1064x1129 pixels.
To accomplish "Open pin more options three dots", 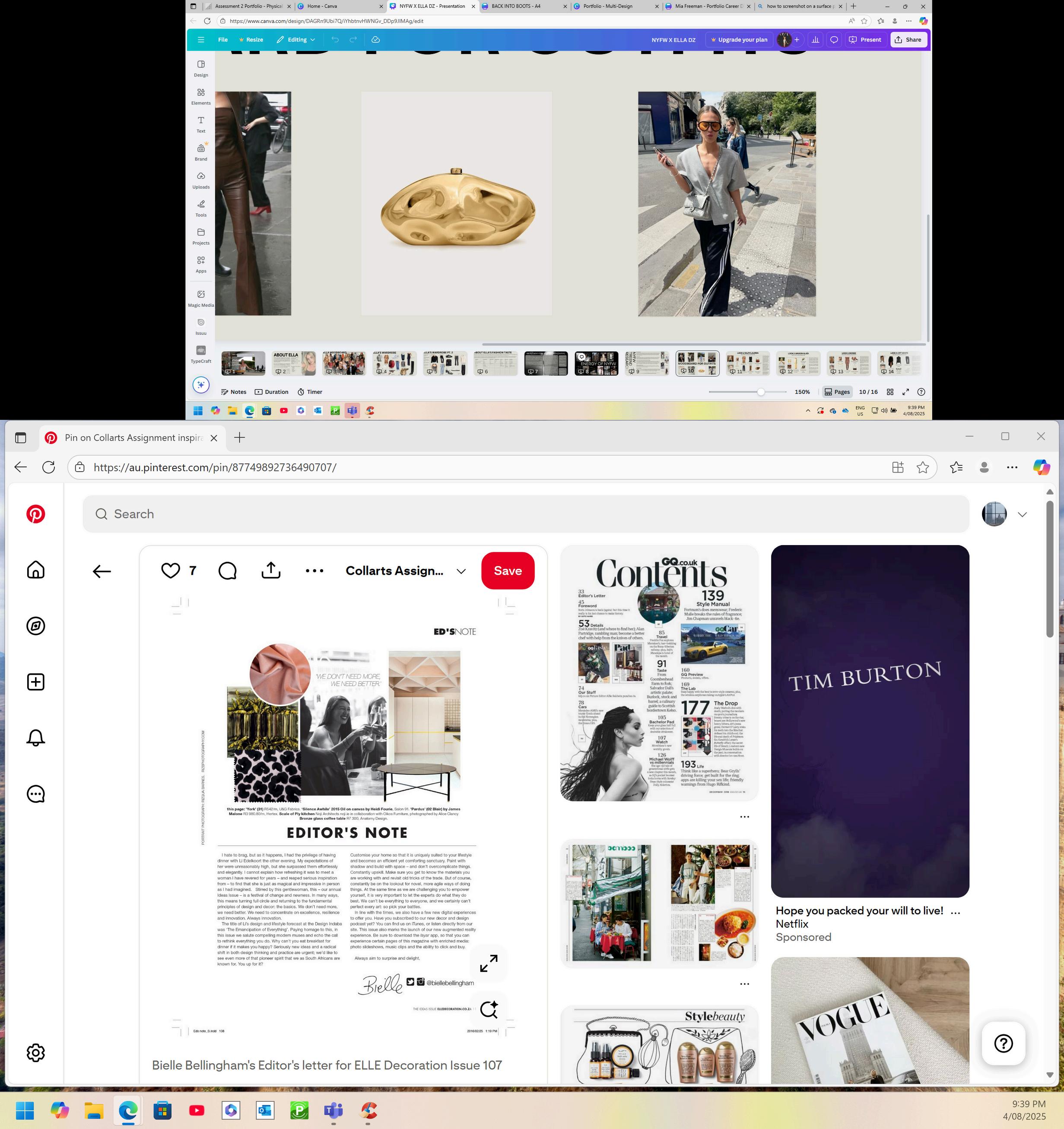I will 315,571.
